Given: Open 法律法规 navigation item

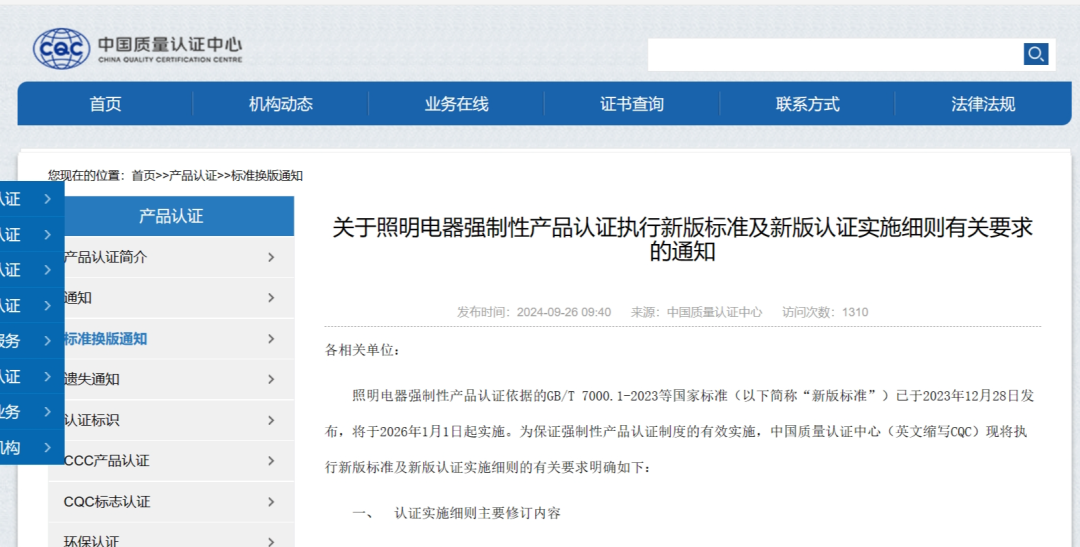Looking at the screenshot, I should (982, 104).
